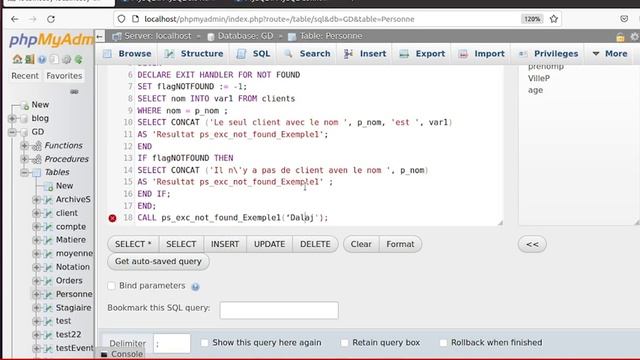Open the More dropdown menu
Viewport: 640px width, 360px height.
tap(610, 54)
